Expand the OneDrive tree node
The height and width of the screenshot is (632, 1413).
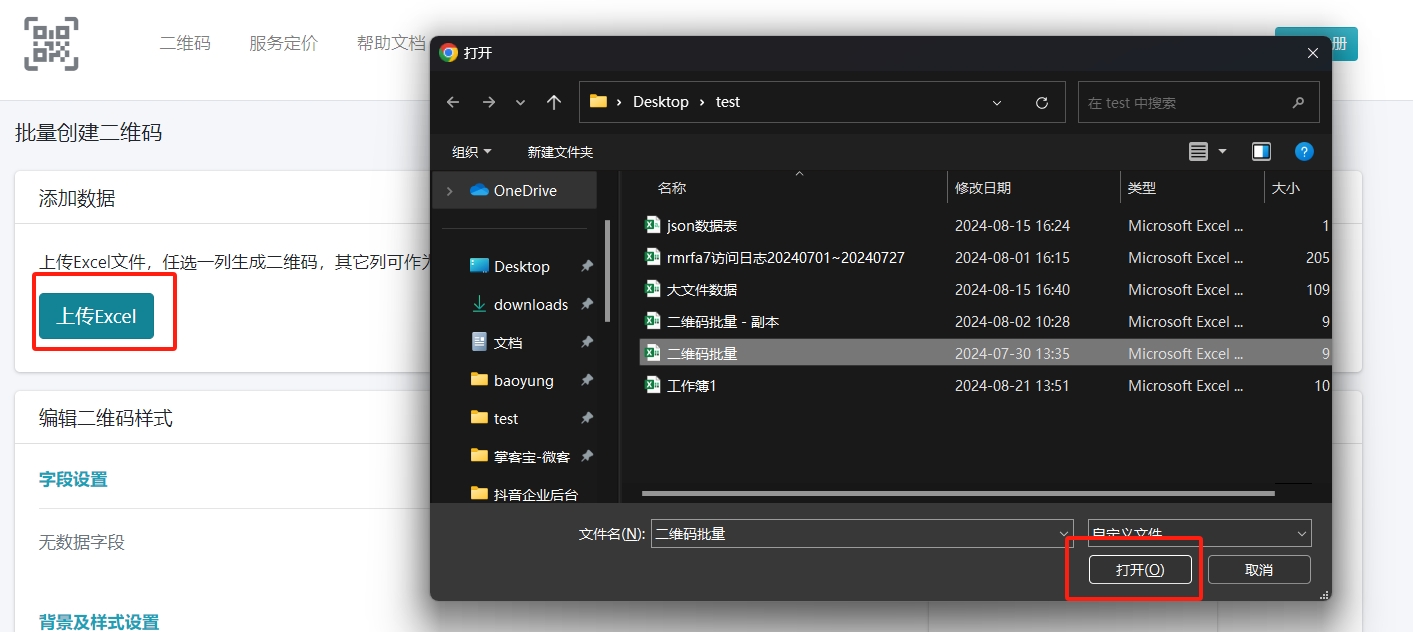[450, 191]
